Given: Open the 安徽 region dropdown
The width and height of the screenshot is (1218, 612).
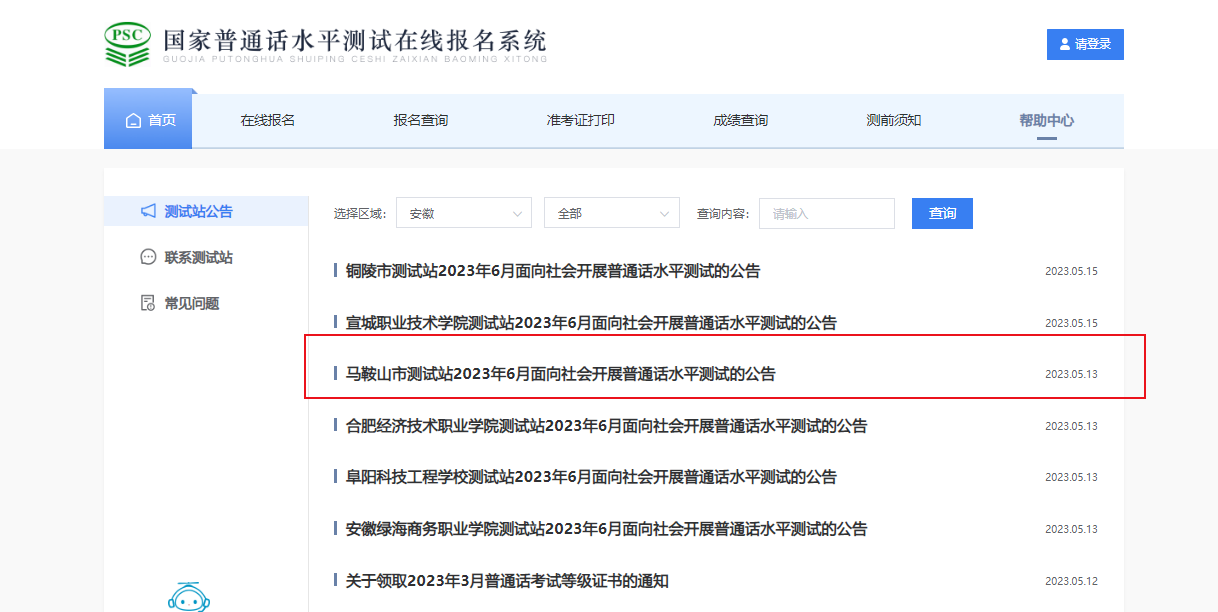Looking at the screenshot, I should (x=464, y=213).
